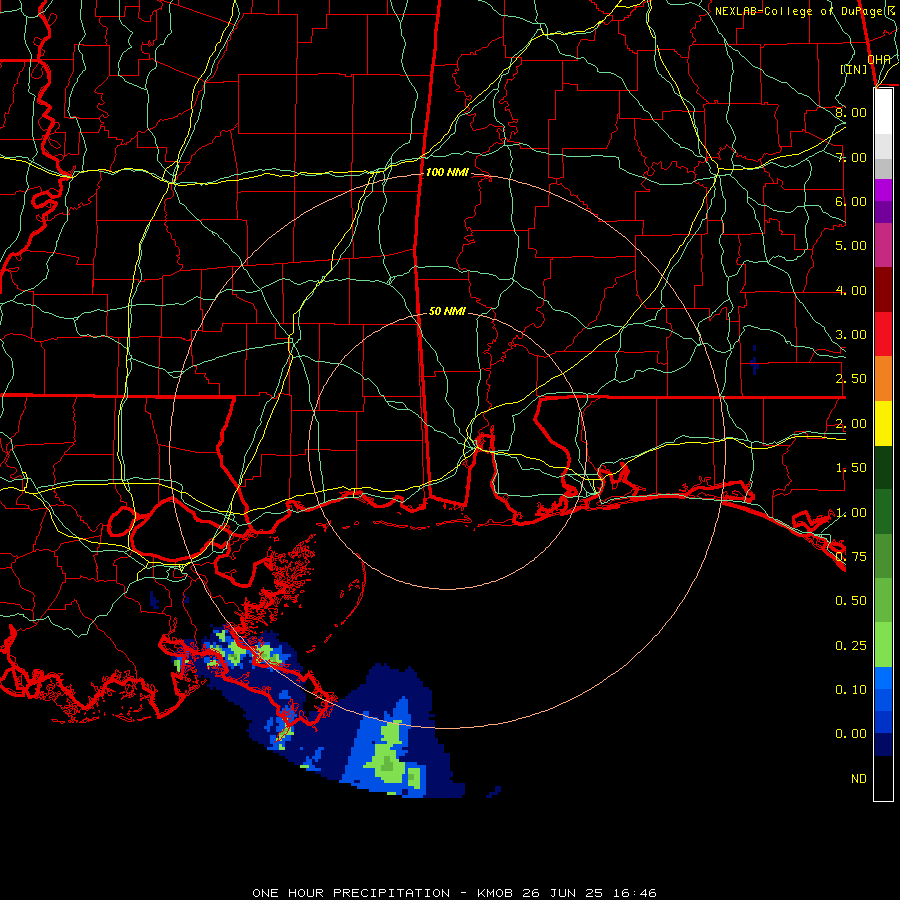Select the 0.25 legend label
This screenshot has height=900, width=900.
pos(851,646)
